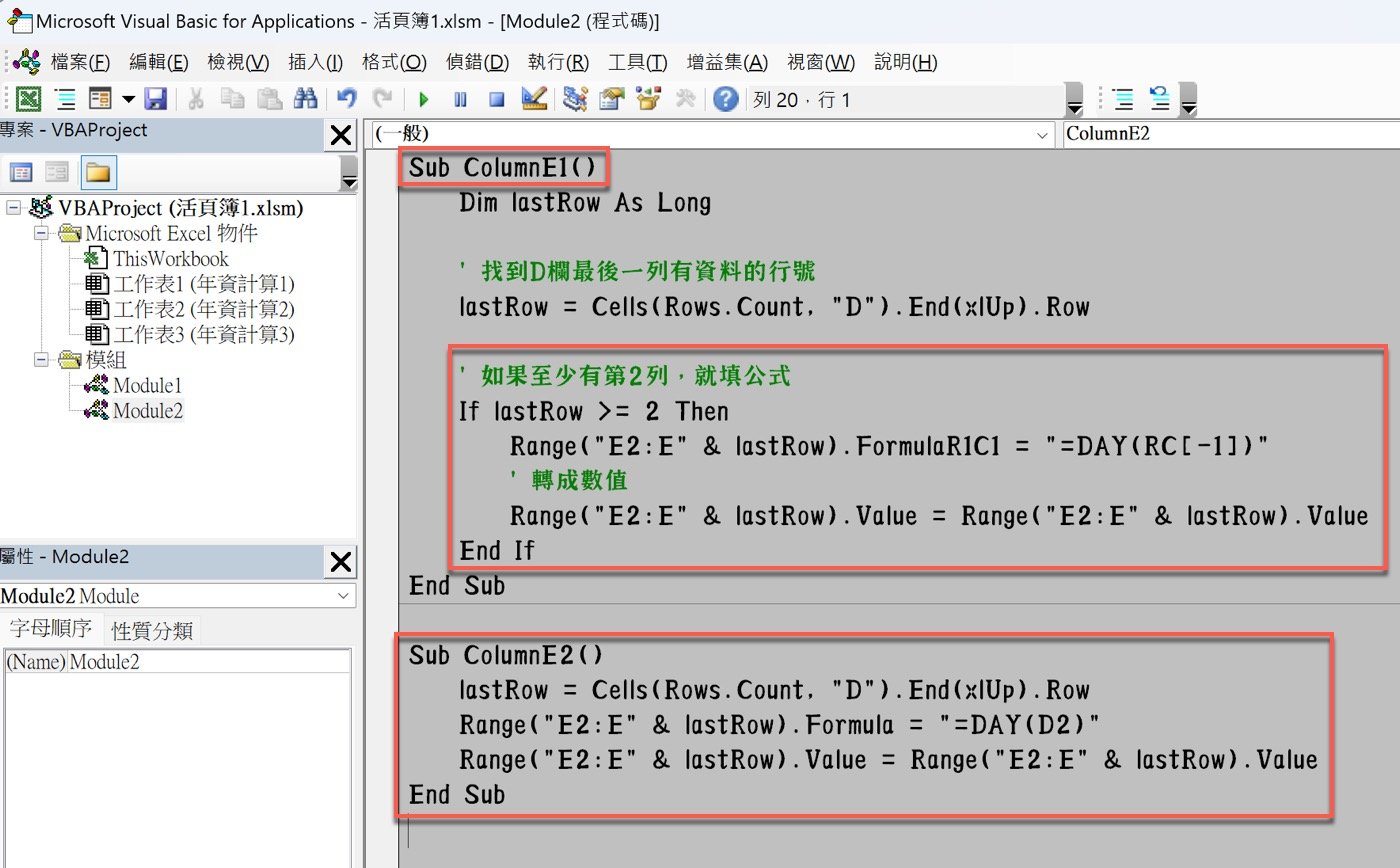Undo the last edit

coord(347,99)
